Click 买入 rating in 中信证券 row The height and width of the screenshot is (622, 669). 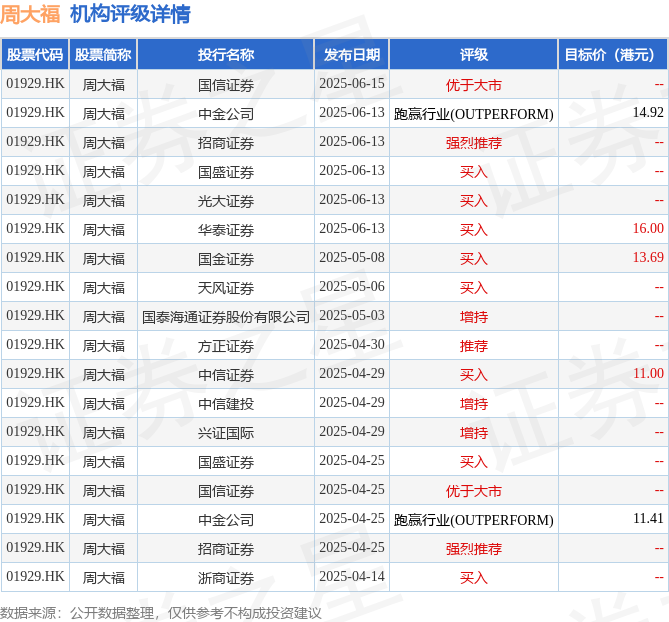click(x=474, y=375)
